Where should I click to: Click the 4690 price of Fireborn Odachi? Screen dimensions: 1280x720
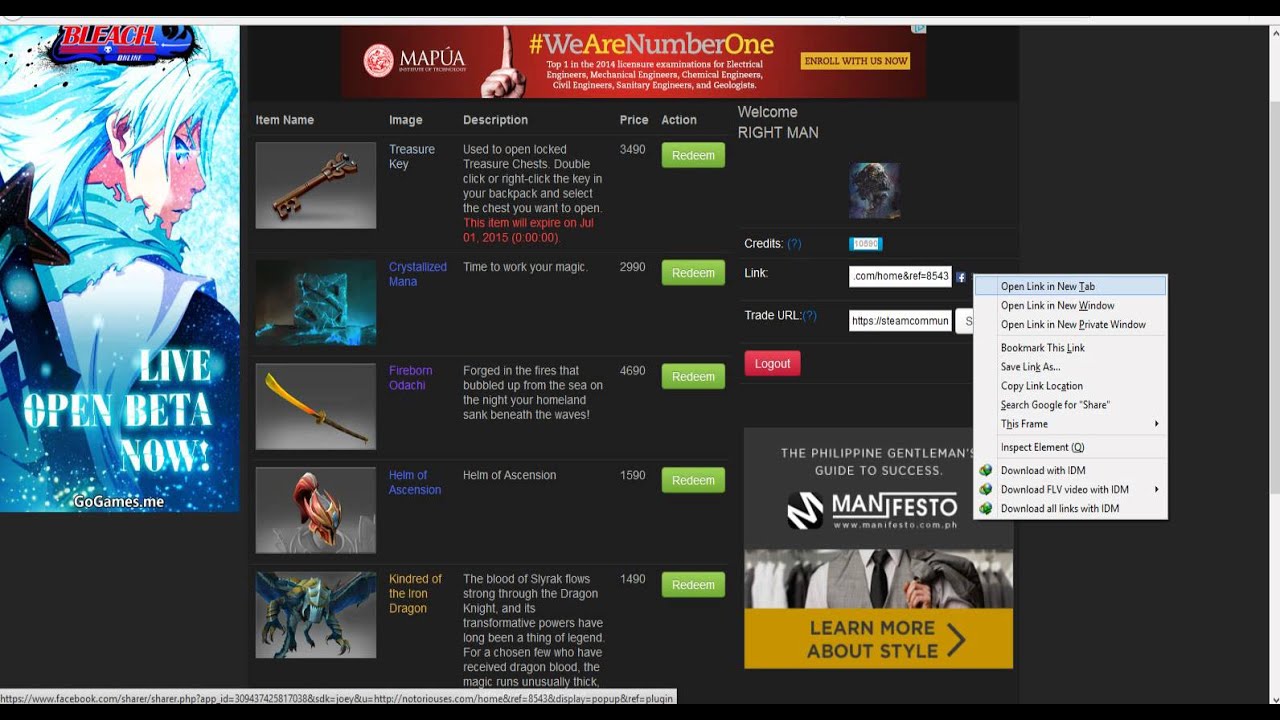click(632, 371)
